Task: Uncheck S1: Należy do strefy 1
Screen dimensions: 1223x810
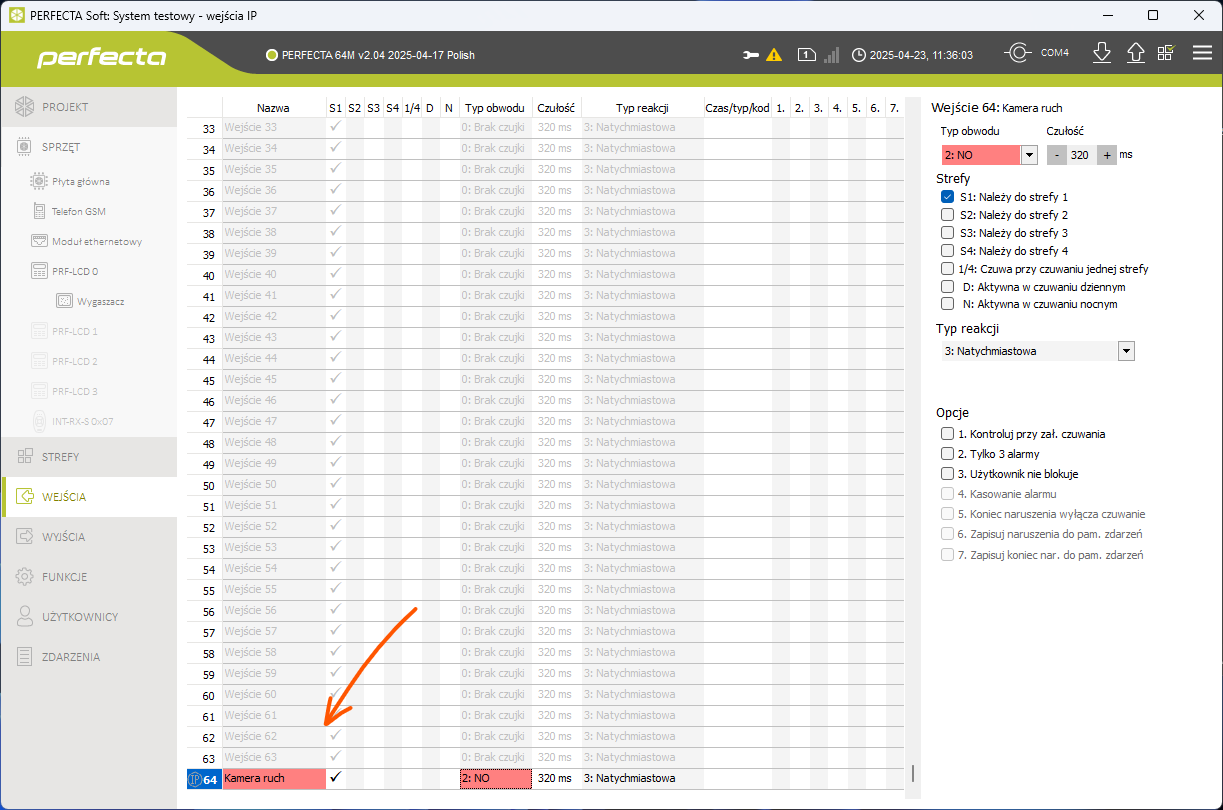Action: point(947,197)
